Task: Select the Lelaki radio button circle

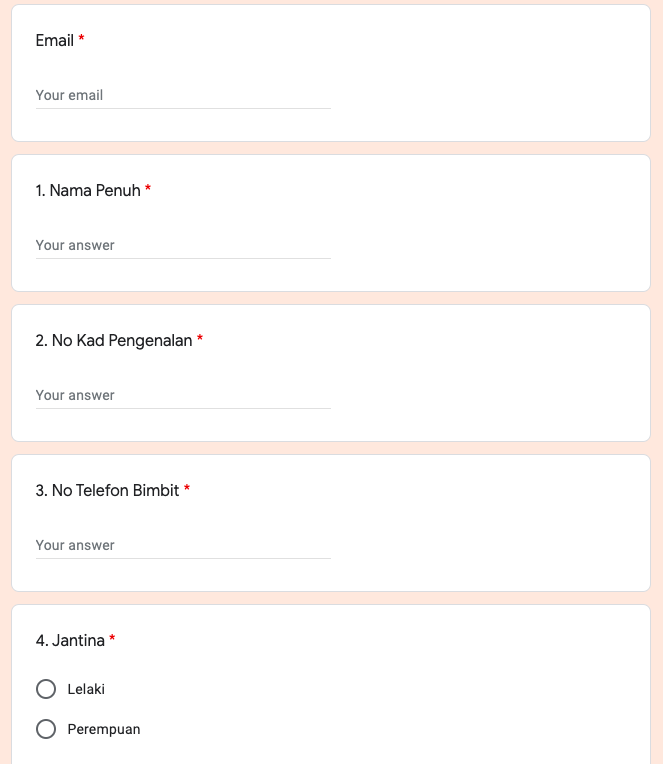Action: [46, 689]
